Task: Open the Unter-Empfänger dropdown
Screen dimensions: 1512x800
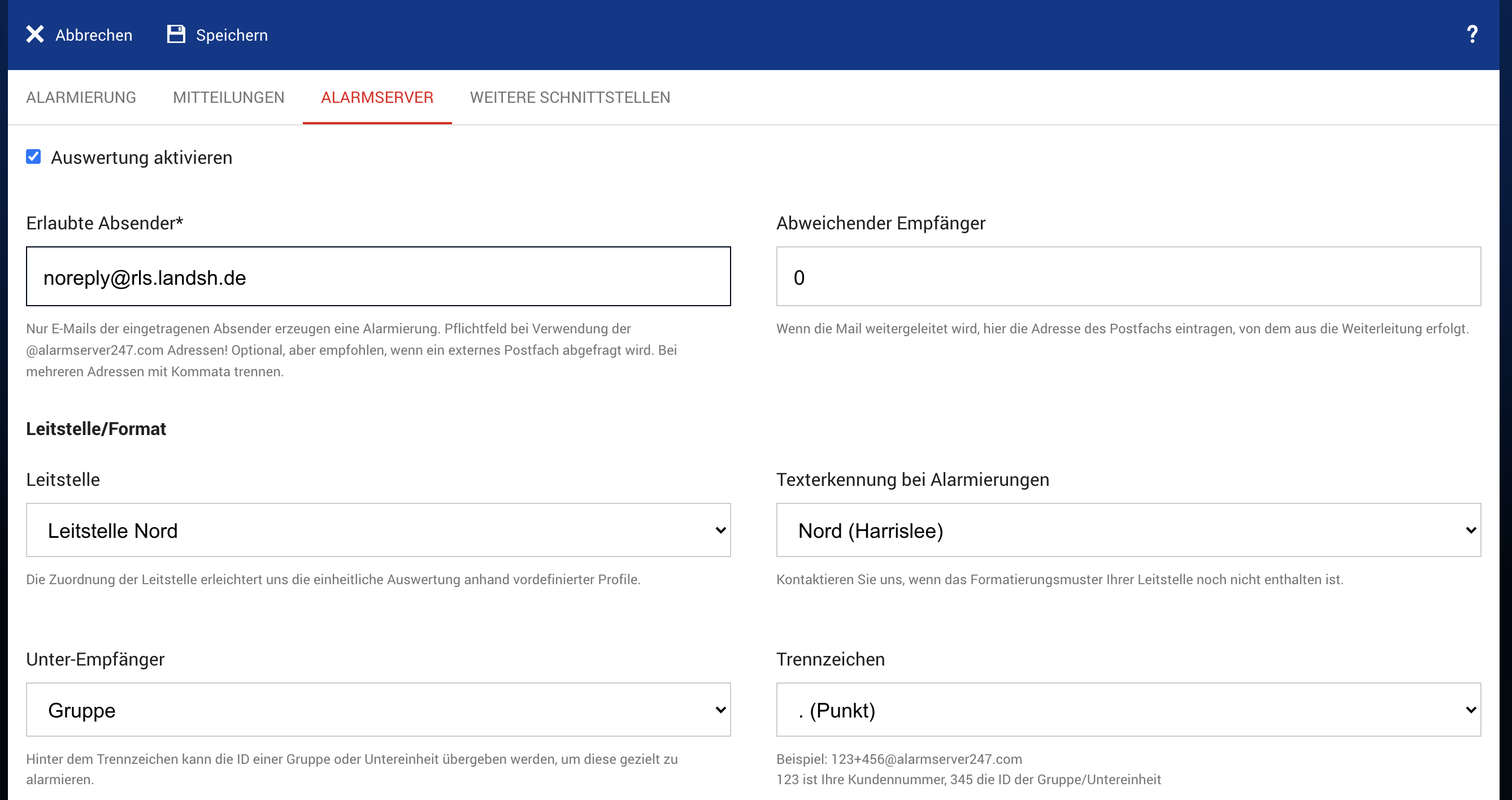Action: pyautogui.click(x=378, y=710)
